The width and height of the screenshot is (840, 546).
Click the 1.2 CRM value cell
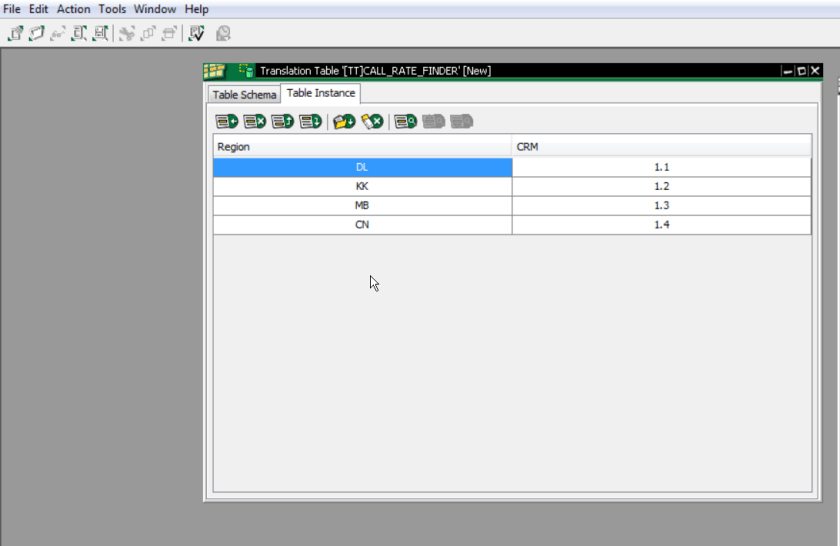pos(662,186)
